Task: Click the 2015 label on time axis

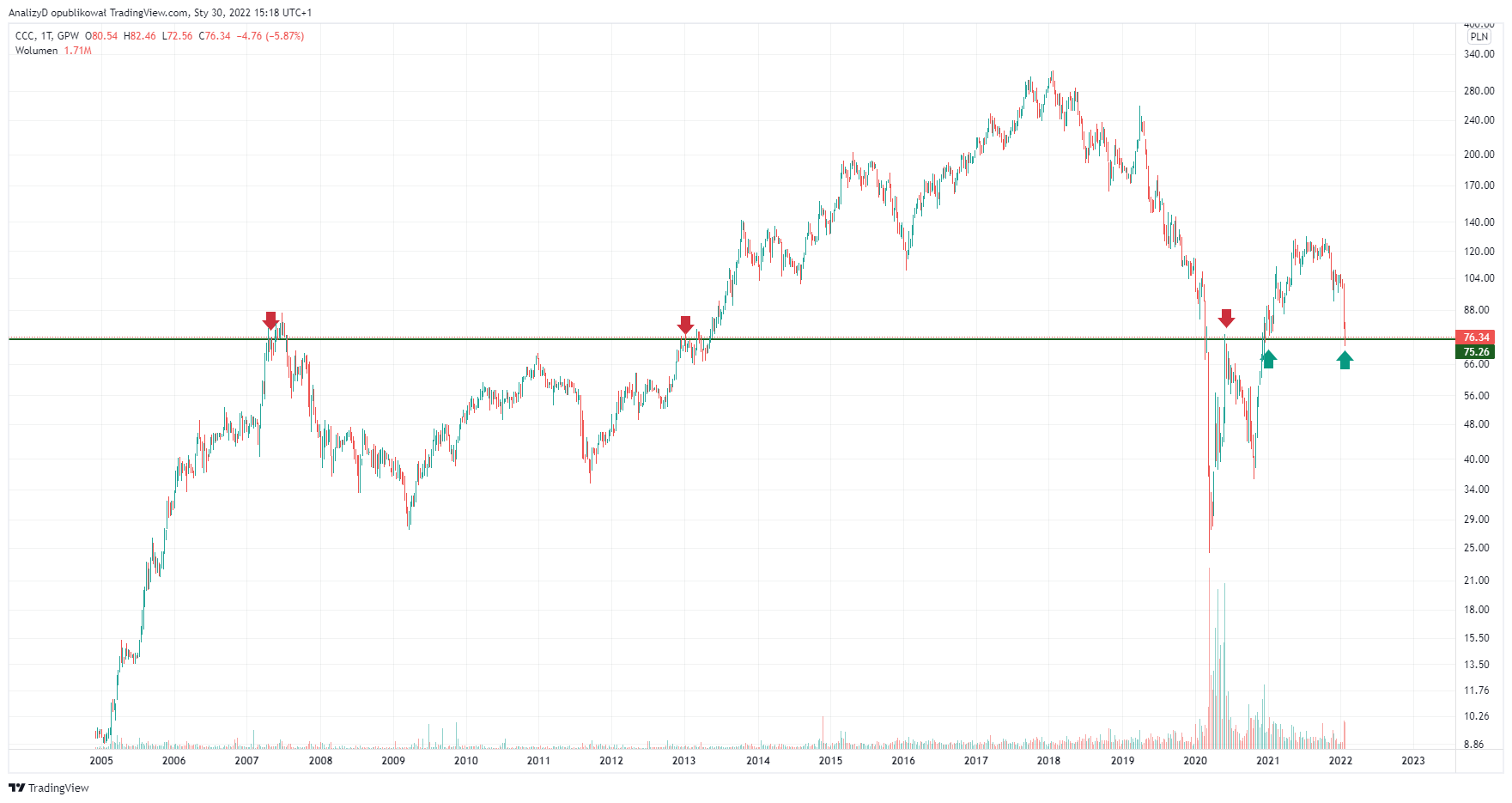Action: [x=830, y=761]
